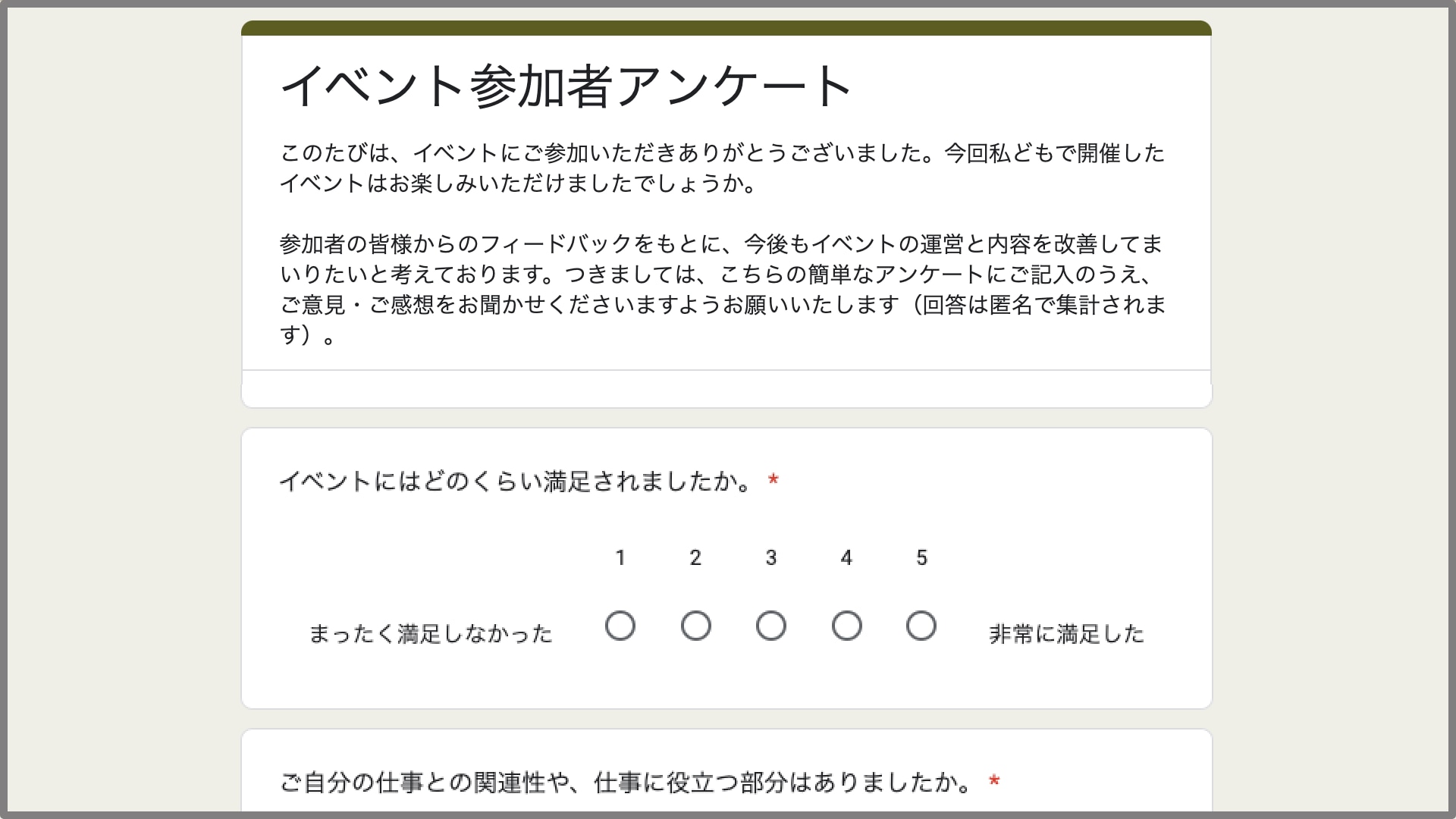This screenshot has height=819, width=1456.
Task: Click the number label 1 above the scale
Action: coord(620,558)
